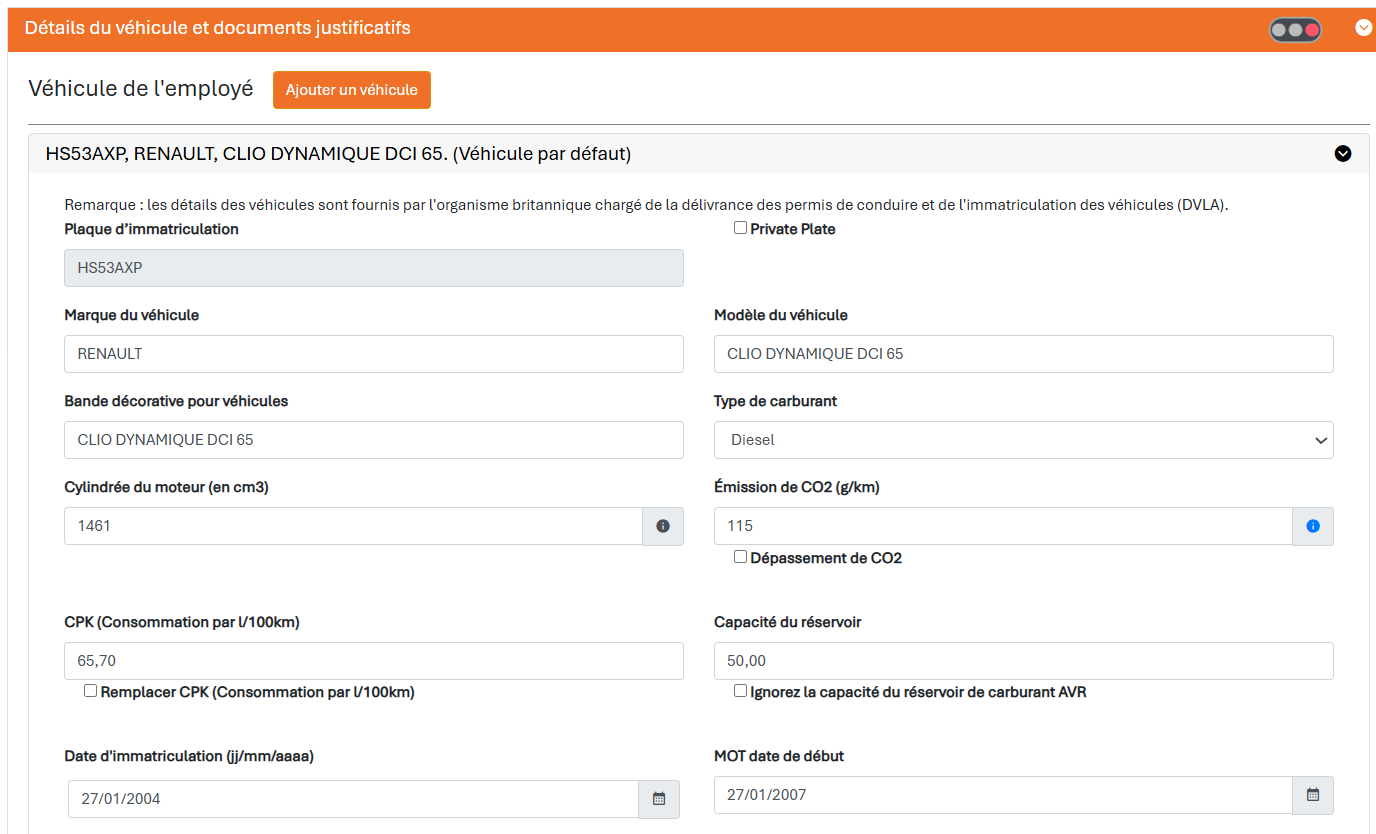Click the blue CO2 emission info icon
Screen dimensions: 1376x834
[1313, 526]
